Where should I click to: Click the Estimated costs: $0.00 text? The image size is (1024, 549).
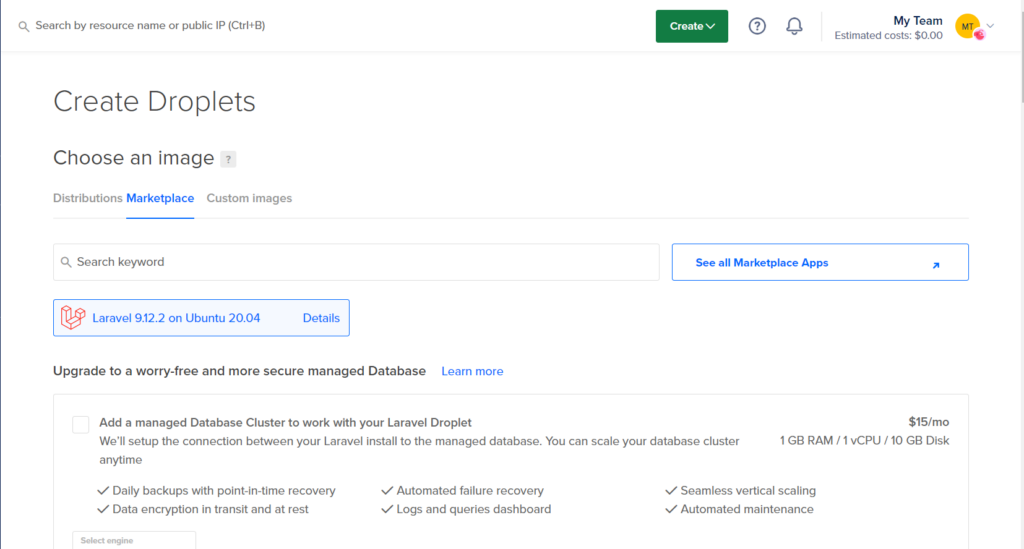click(x=888, y=35)
